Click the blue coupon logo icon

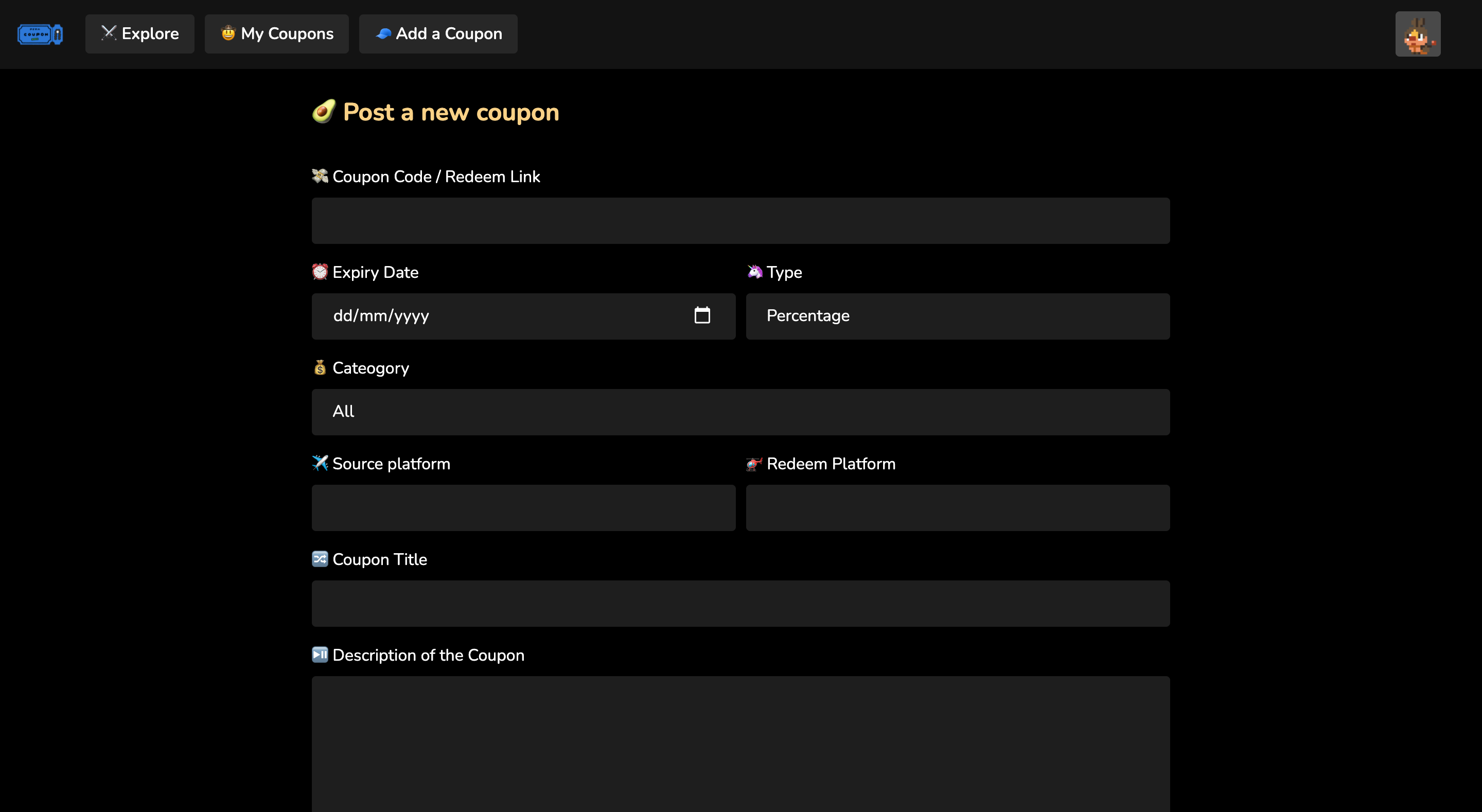click(x=40, y=34)
